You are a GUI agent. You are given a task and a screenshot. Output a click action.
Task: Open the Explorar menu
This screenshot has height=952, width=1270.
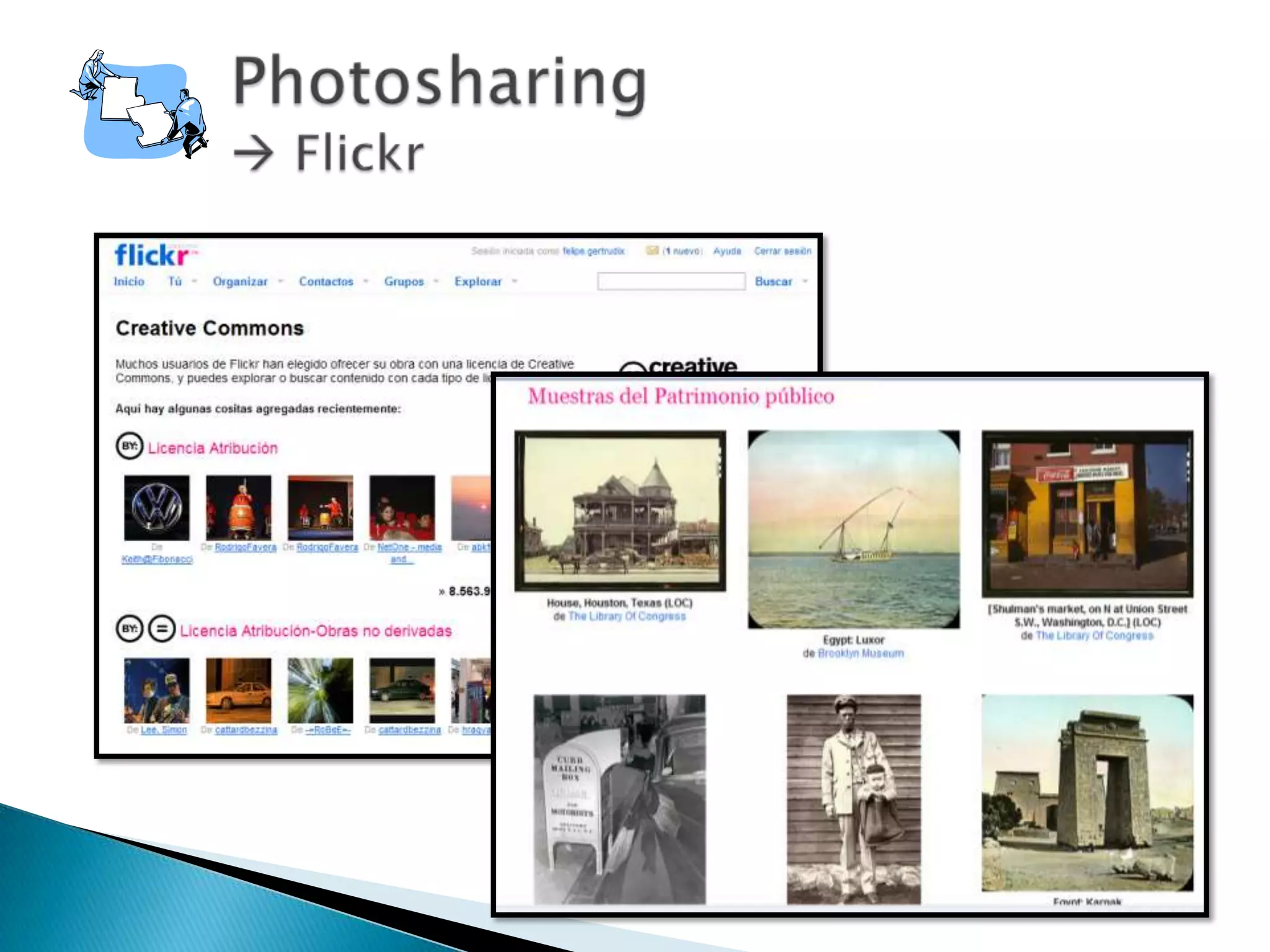[x=477, y=281]
